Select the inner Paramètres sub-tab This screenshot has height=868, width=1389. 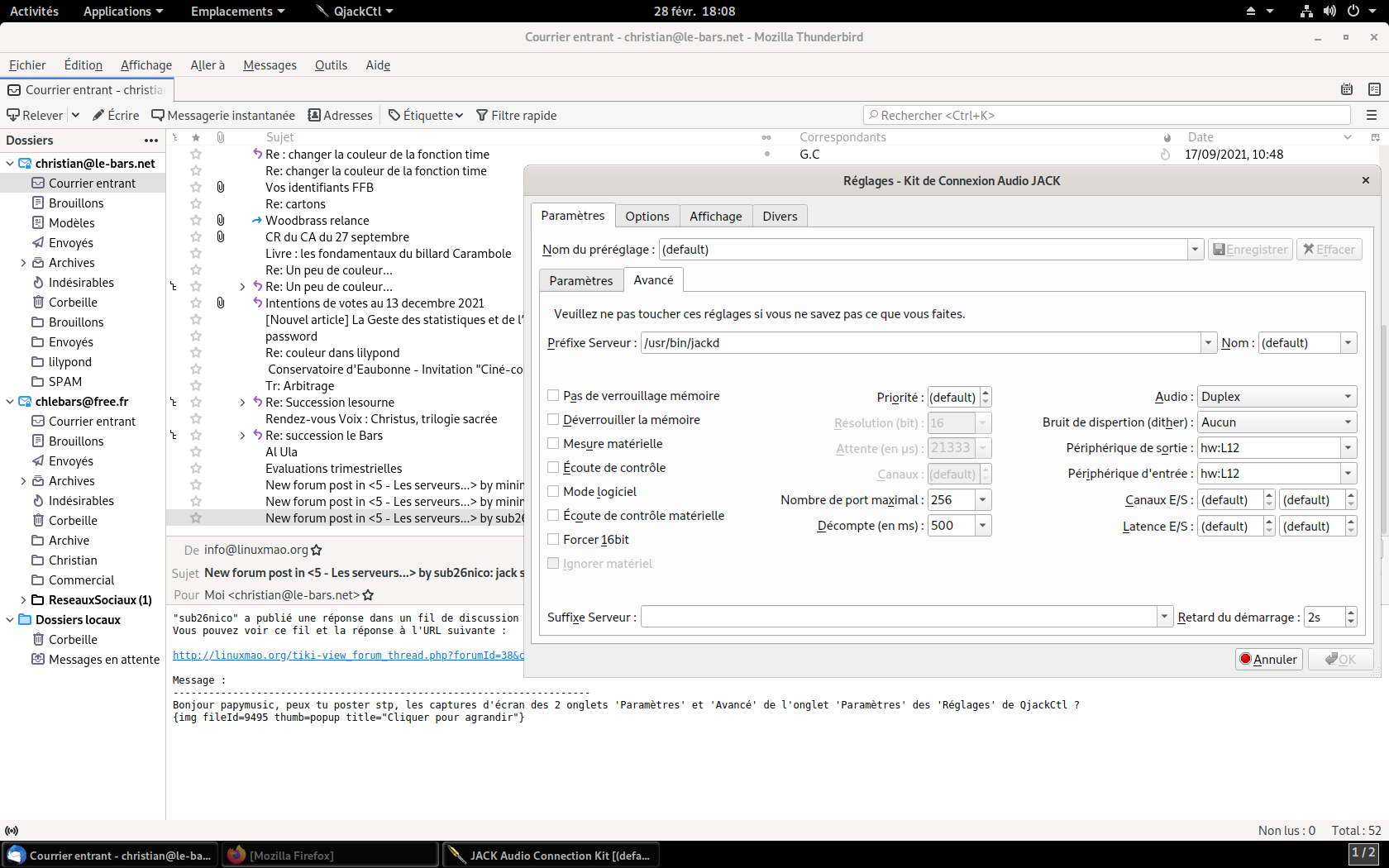coord(581,281)
